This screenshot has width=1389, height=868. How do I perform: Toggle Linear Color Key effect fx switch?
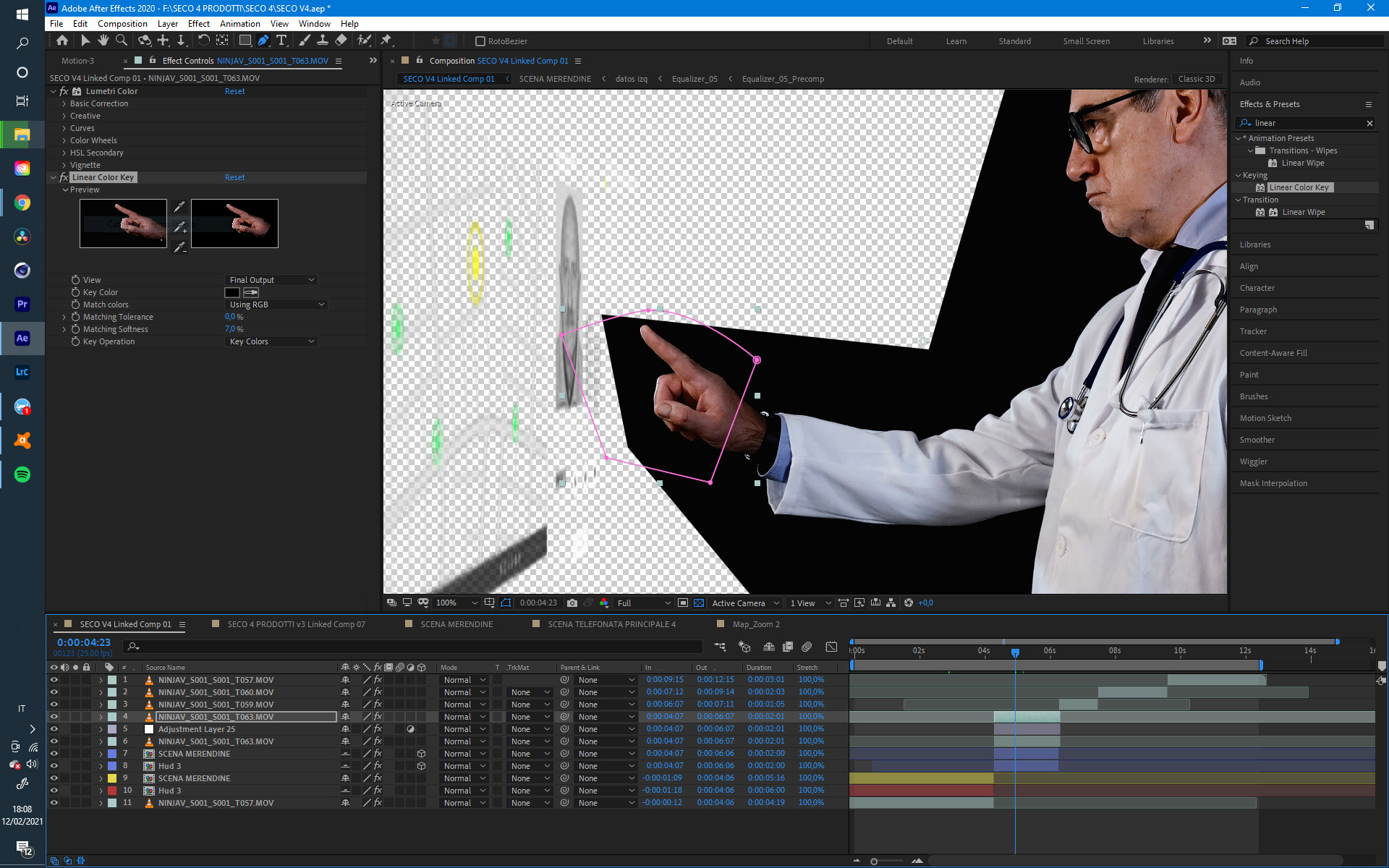click(64, 177)
